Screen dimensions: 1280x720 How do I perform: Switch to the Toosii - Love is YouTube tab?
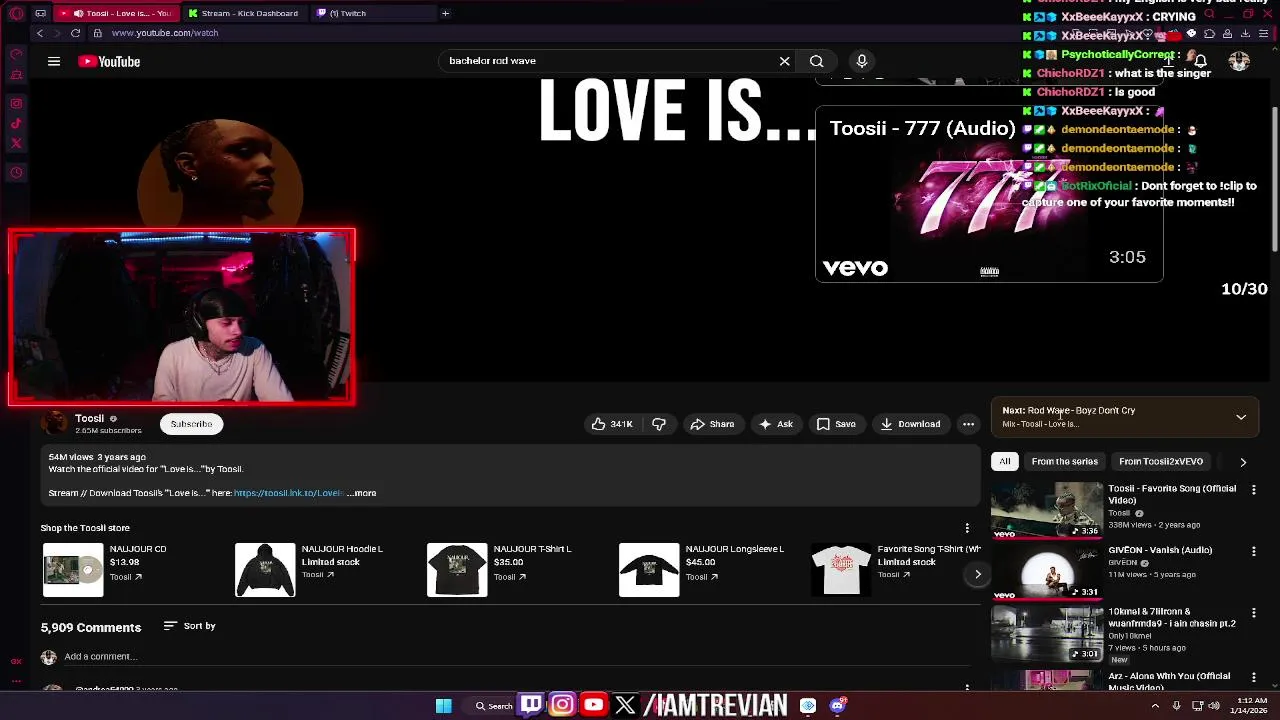point(115,13)
